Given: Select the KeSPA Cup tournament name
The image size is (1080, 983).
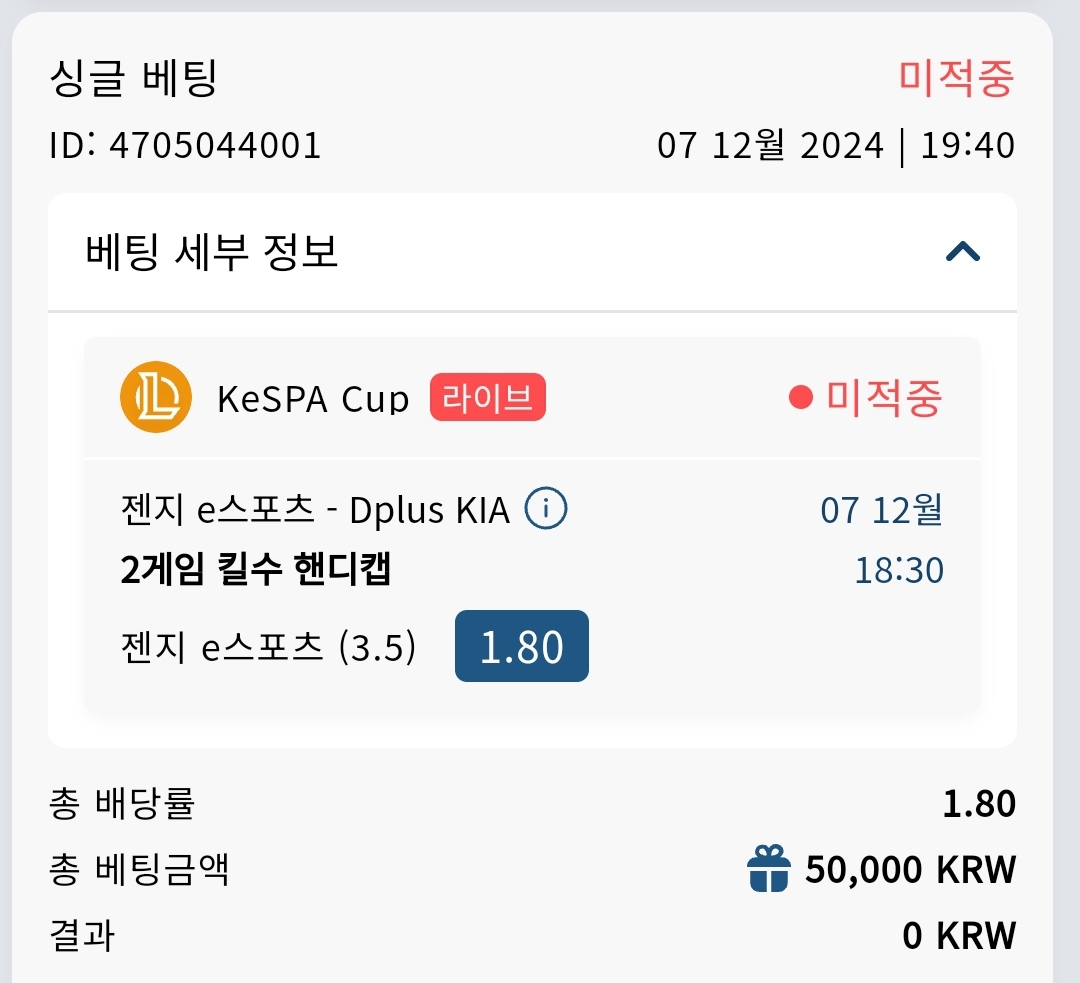Looking at the screenshot, I should (313, 398).
